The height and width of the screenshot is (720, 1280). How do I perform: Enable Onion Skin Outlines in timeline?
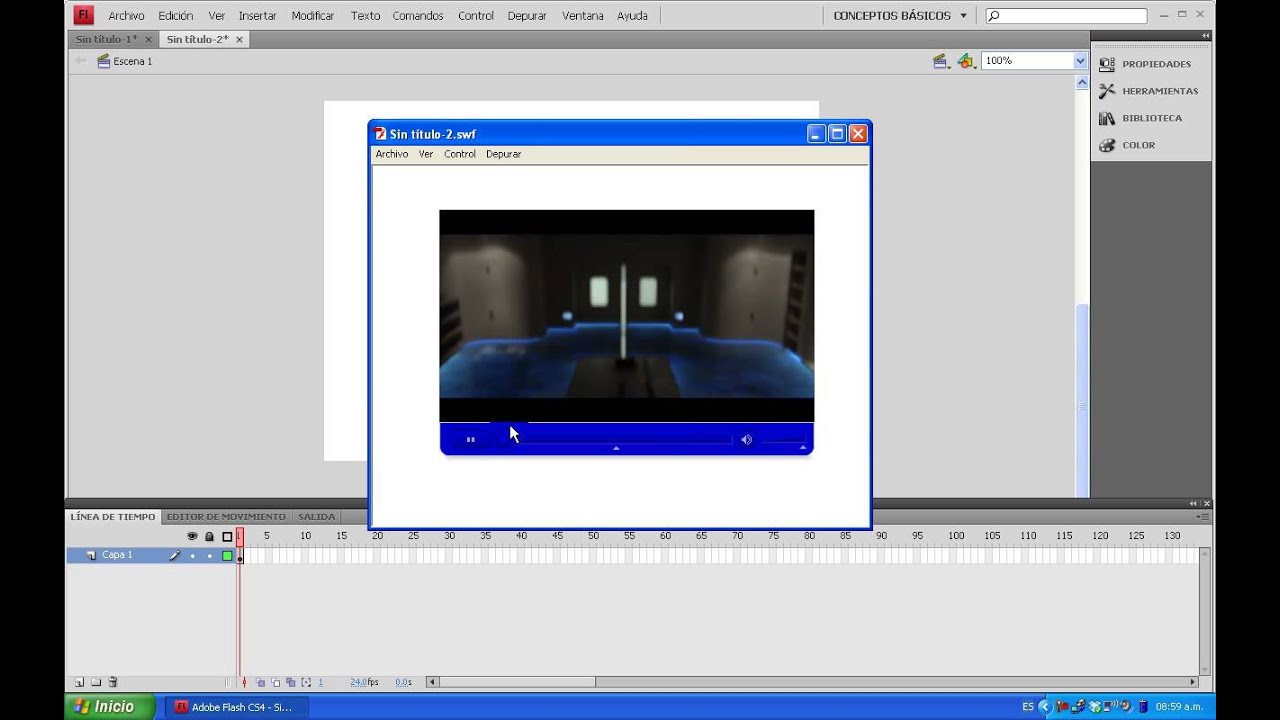276,682
